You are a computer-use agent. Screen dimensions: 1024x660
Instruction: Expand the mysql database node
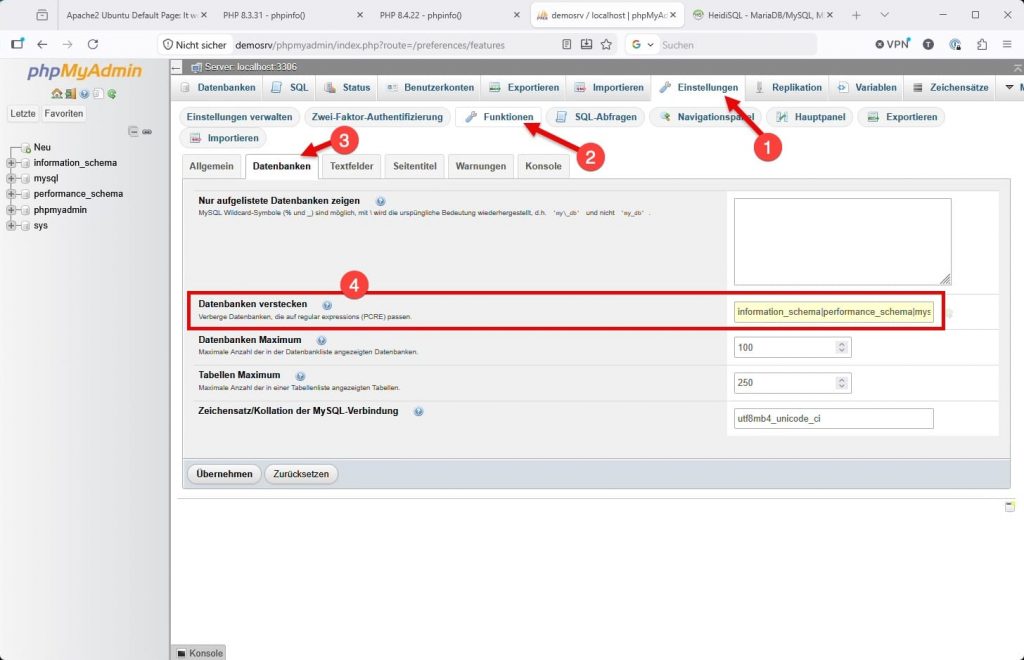(11, 178)
